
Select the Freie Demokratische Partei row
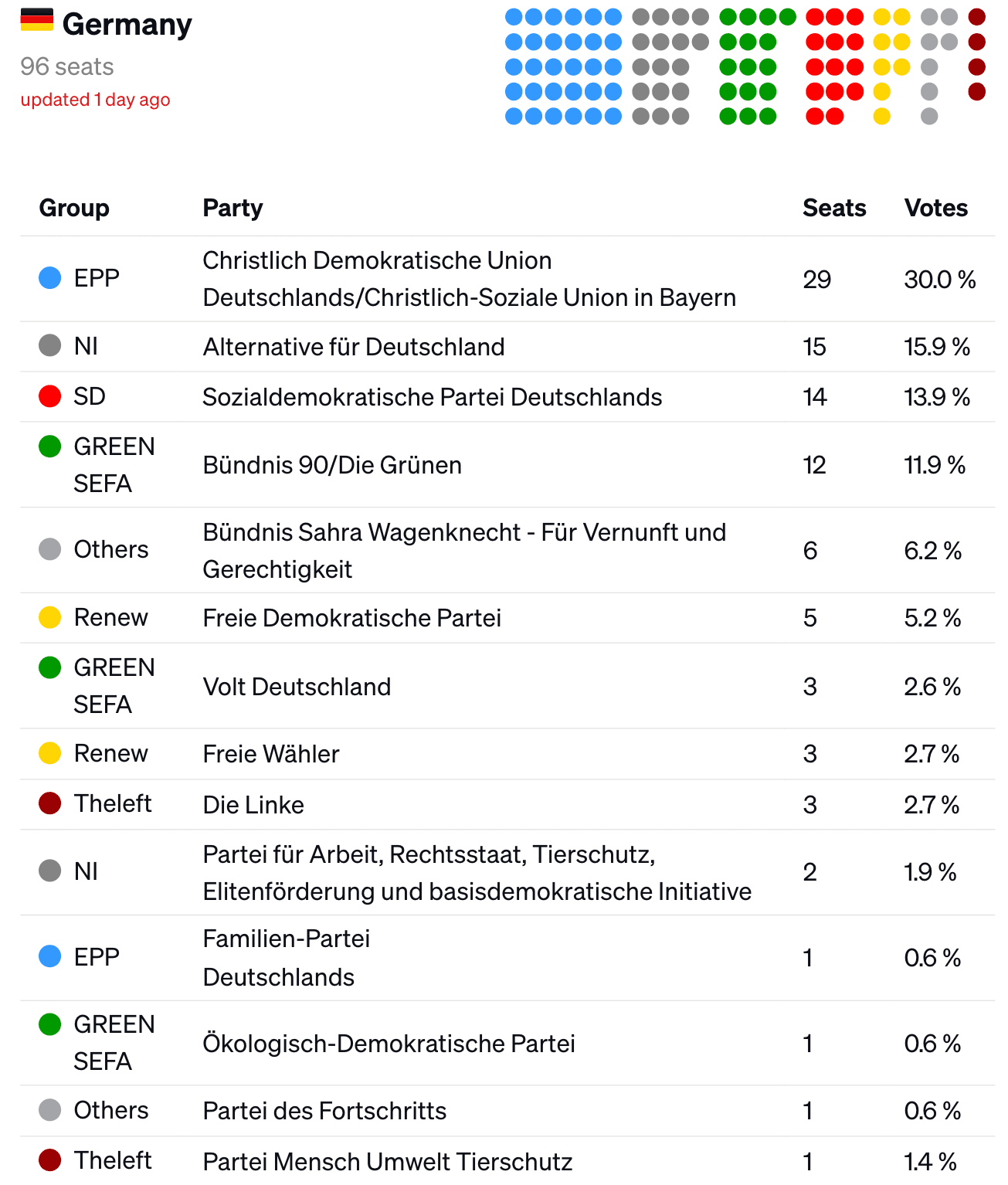coord(507,618)
